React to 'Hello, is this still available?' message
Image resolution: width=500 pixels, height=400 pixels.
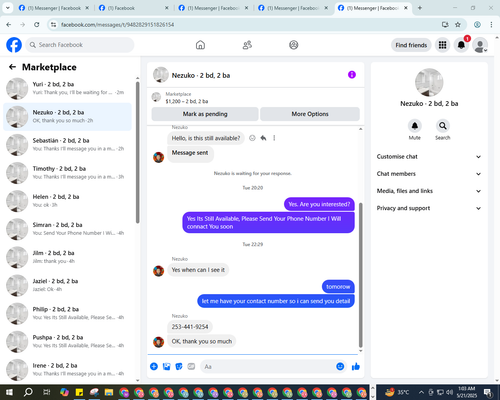(x=252, y=138)
